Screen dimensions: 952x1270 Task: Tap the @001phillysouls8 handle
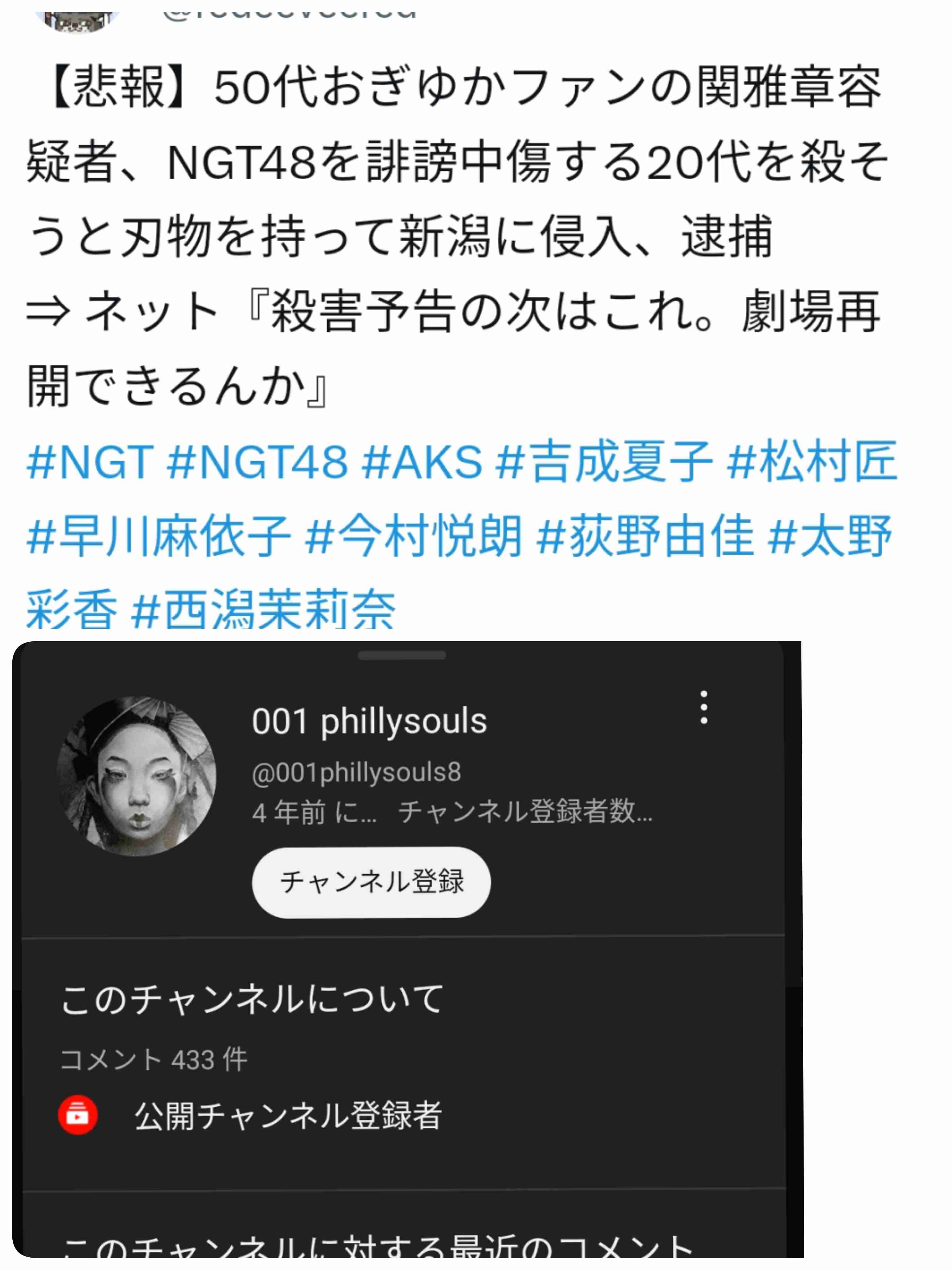click(356, 772)
